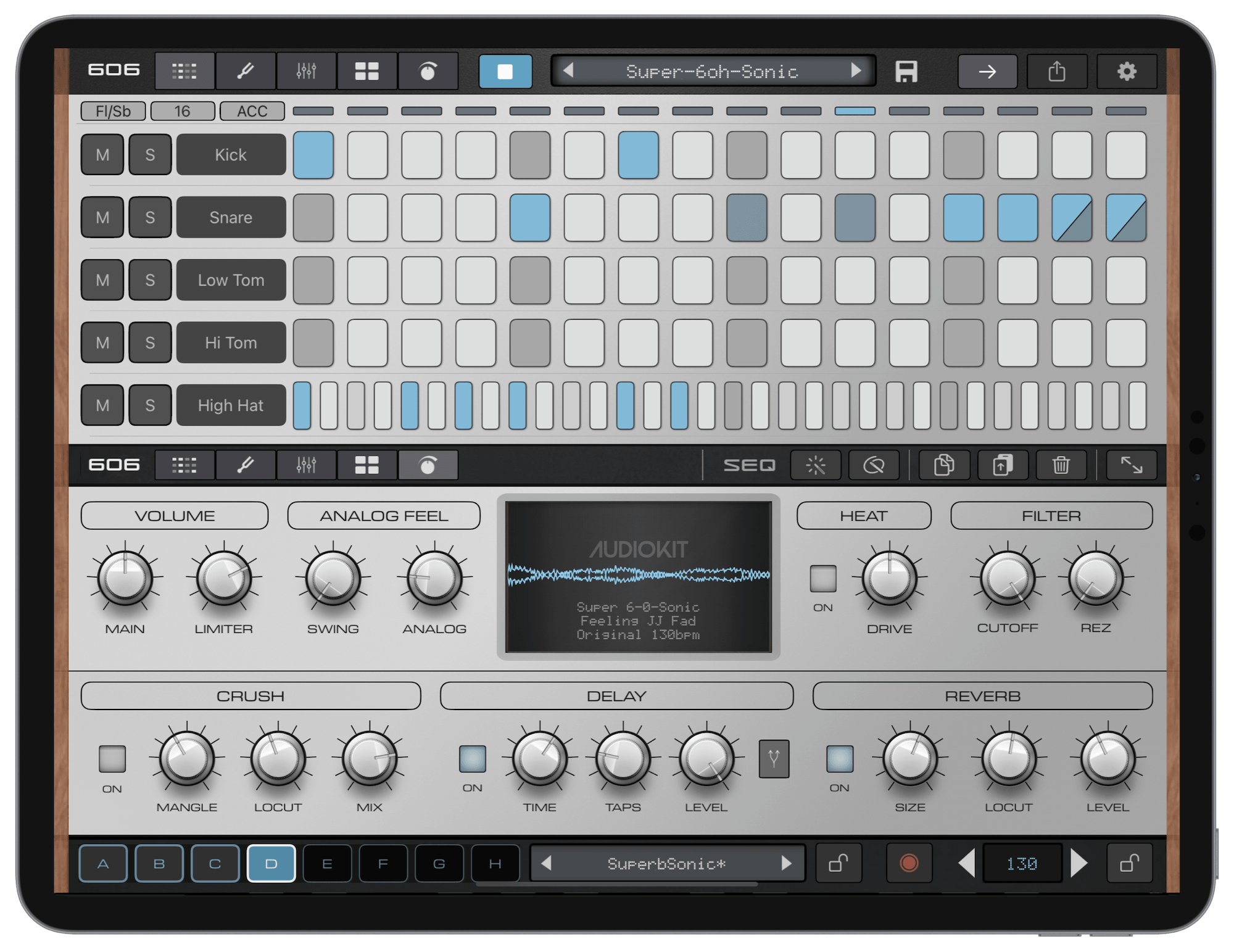Expand the panel with the diagonal arrows icon

click(x=1131, y=465)
